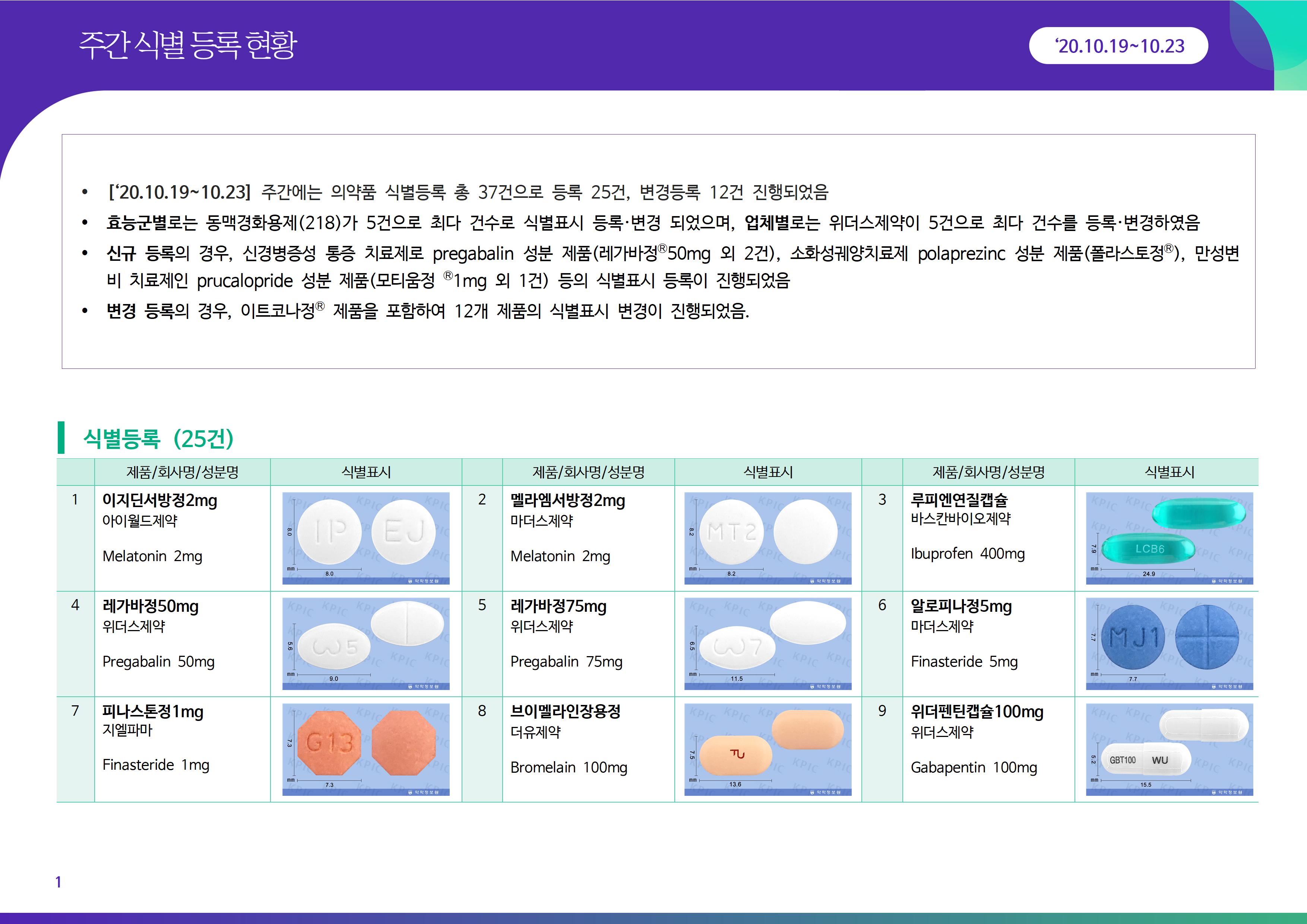1307x924 pixels.
Task: Click the GBT100 위더펜틴캡슐 capsule image
Action: click(1169, 749)
